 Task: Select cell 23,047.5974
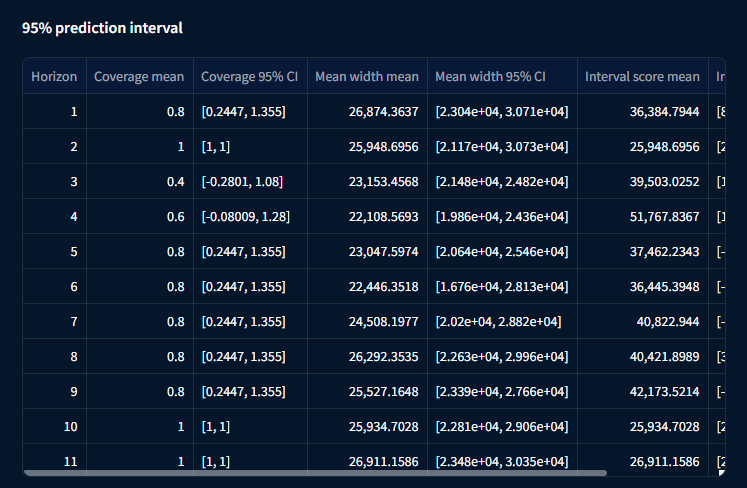[367, 252]
